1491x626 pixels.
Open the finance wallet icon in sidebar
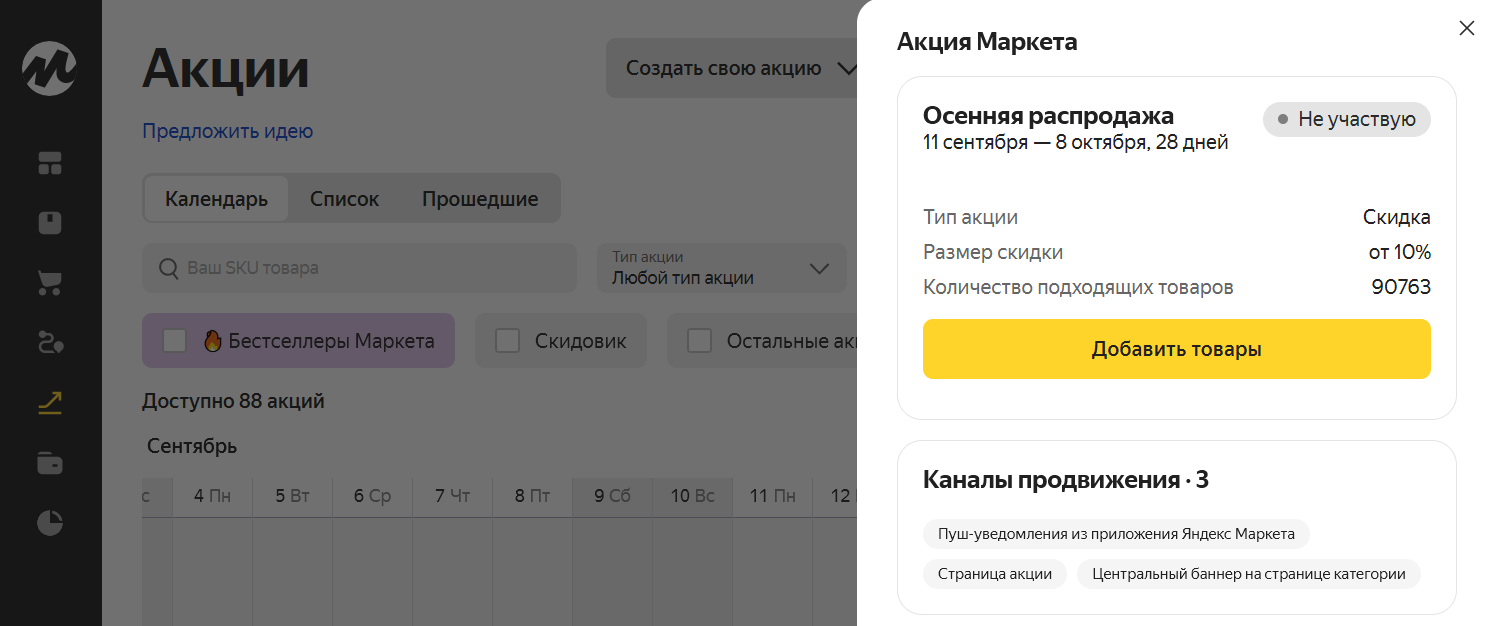[50, 463]
